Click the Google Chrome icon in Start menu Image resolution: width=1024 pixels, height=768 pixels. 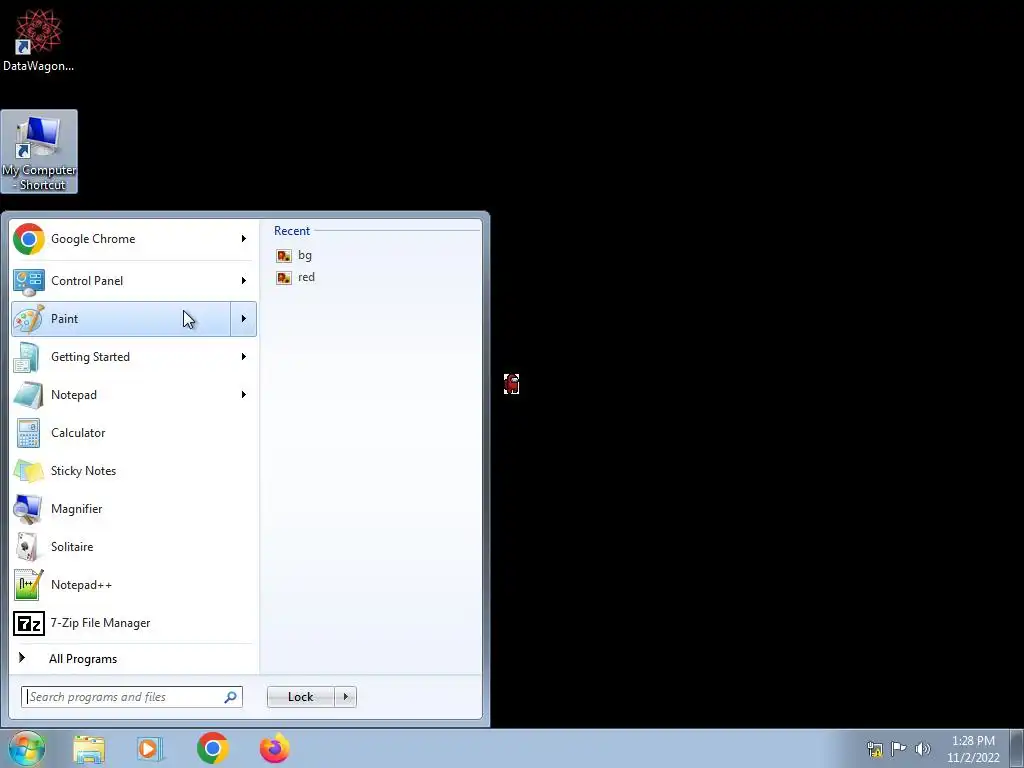point(29,239)
